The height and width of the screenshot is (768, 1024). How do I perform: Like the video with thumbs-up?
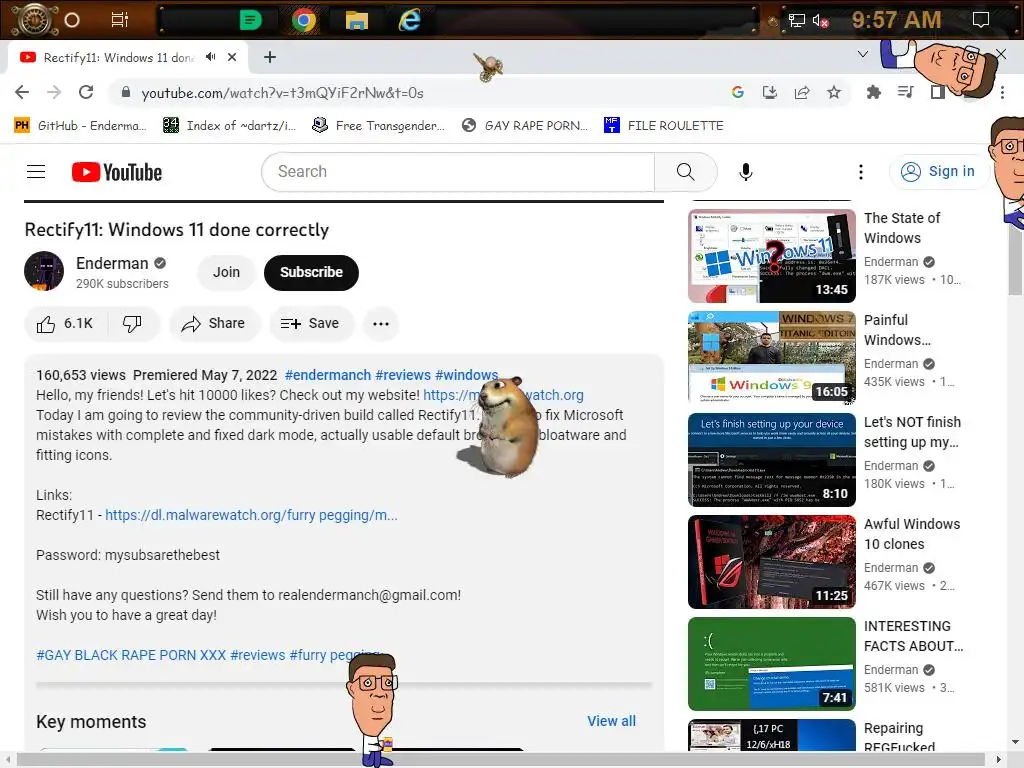coord(65,324)
